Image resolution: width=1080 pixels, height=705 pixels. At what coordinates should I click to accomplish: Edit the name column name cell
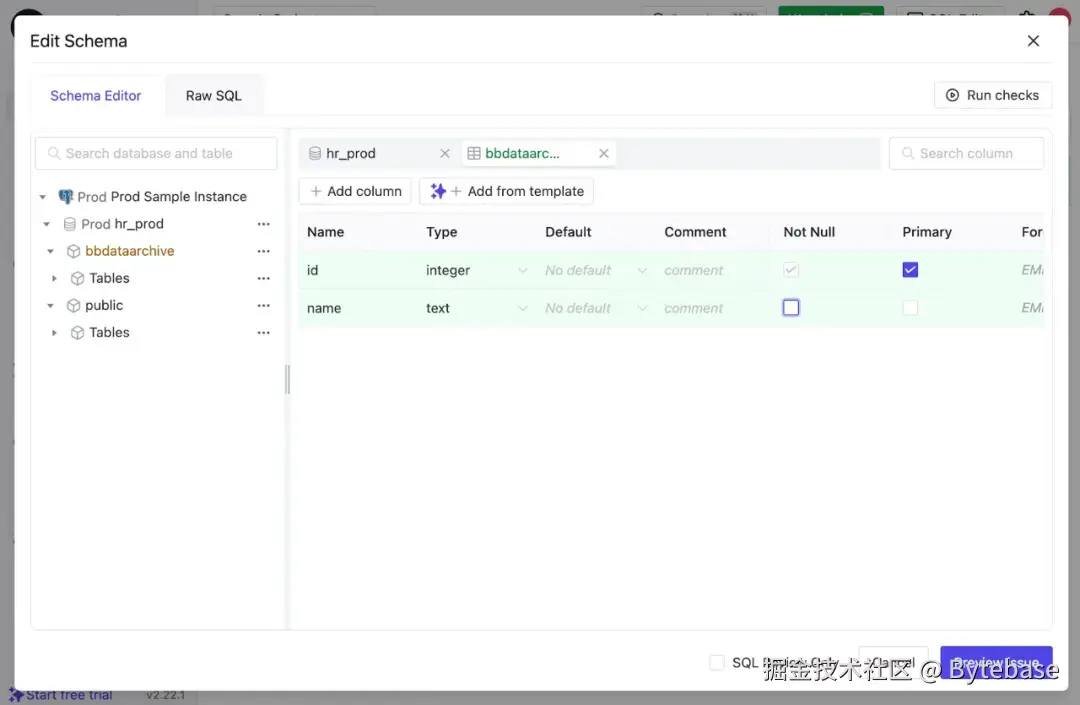point(359,308)
